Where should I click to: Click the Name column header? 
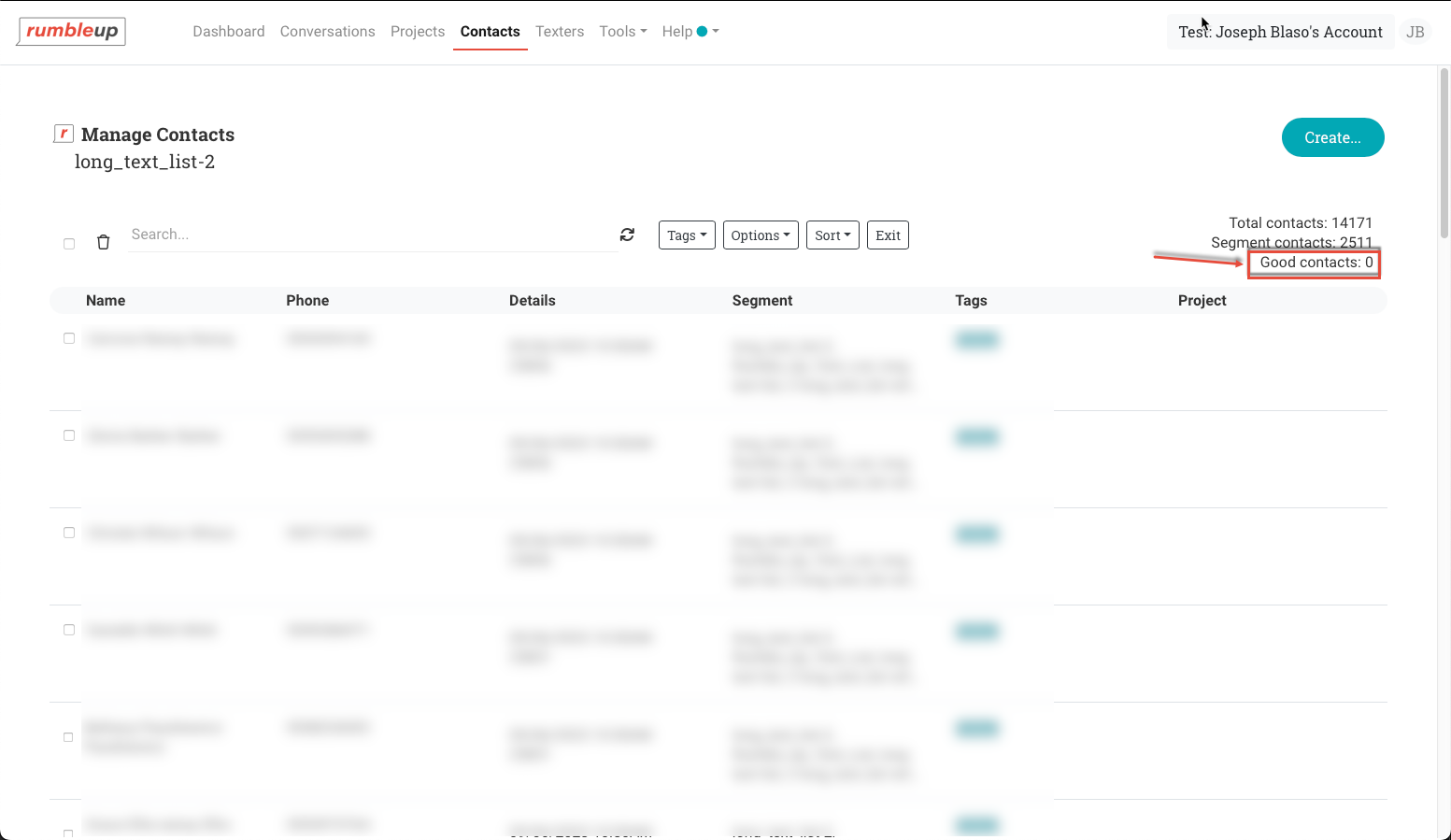coord(106,301)
